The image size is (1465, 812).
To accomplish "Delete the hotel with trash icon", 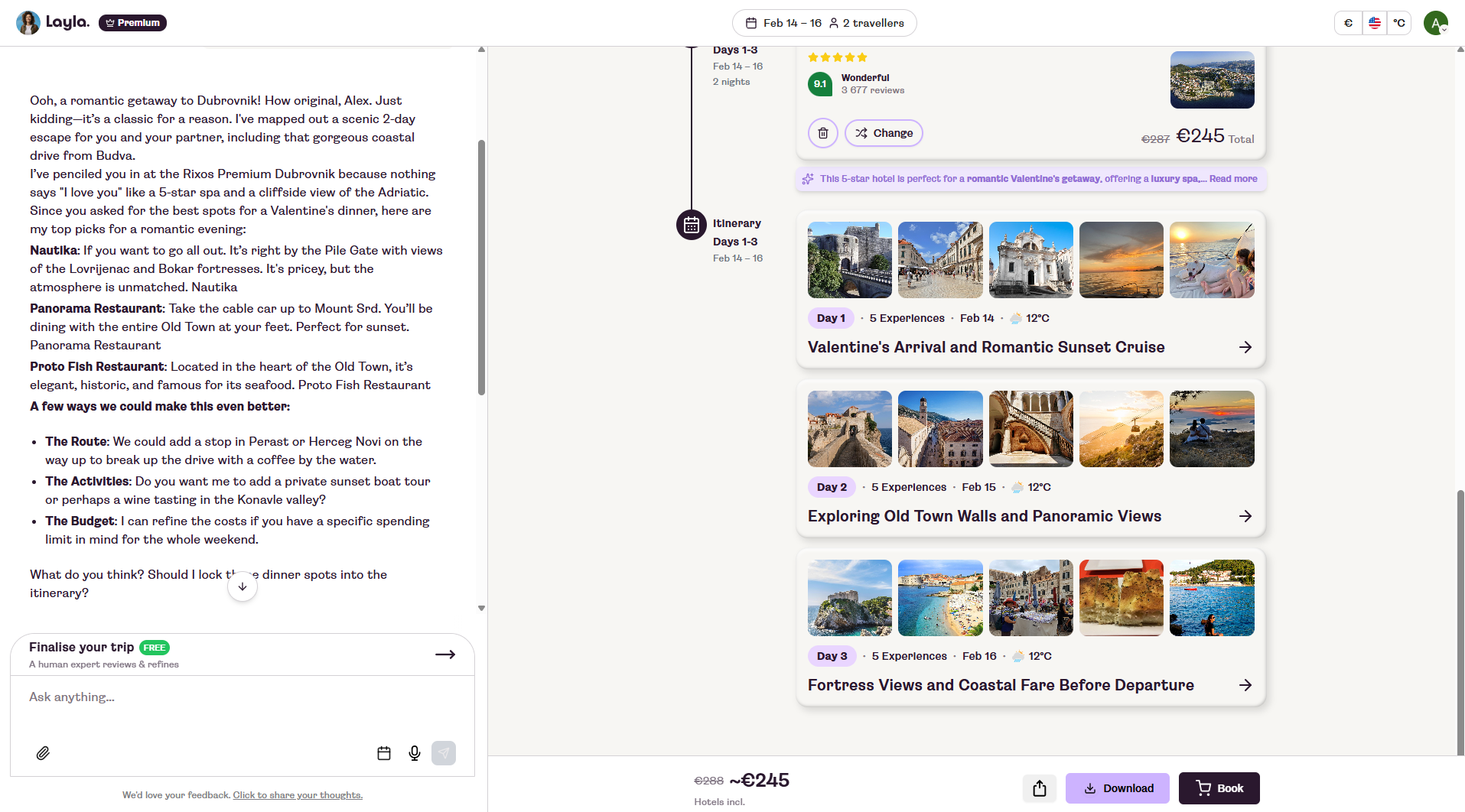I will point(823,133).
